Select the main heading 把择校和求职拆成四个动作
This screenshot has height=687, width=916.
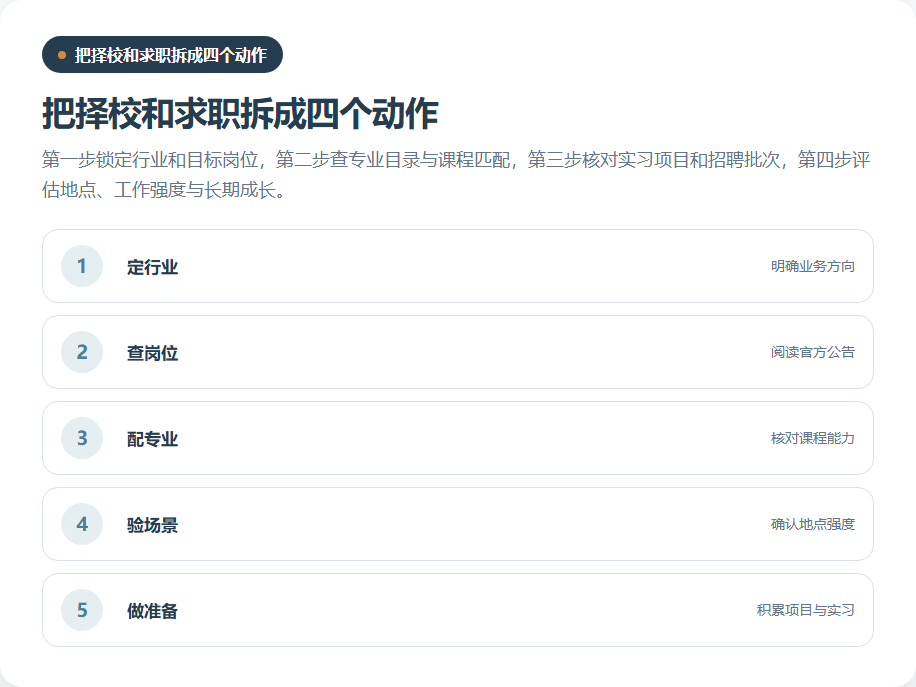coord(240,113)
